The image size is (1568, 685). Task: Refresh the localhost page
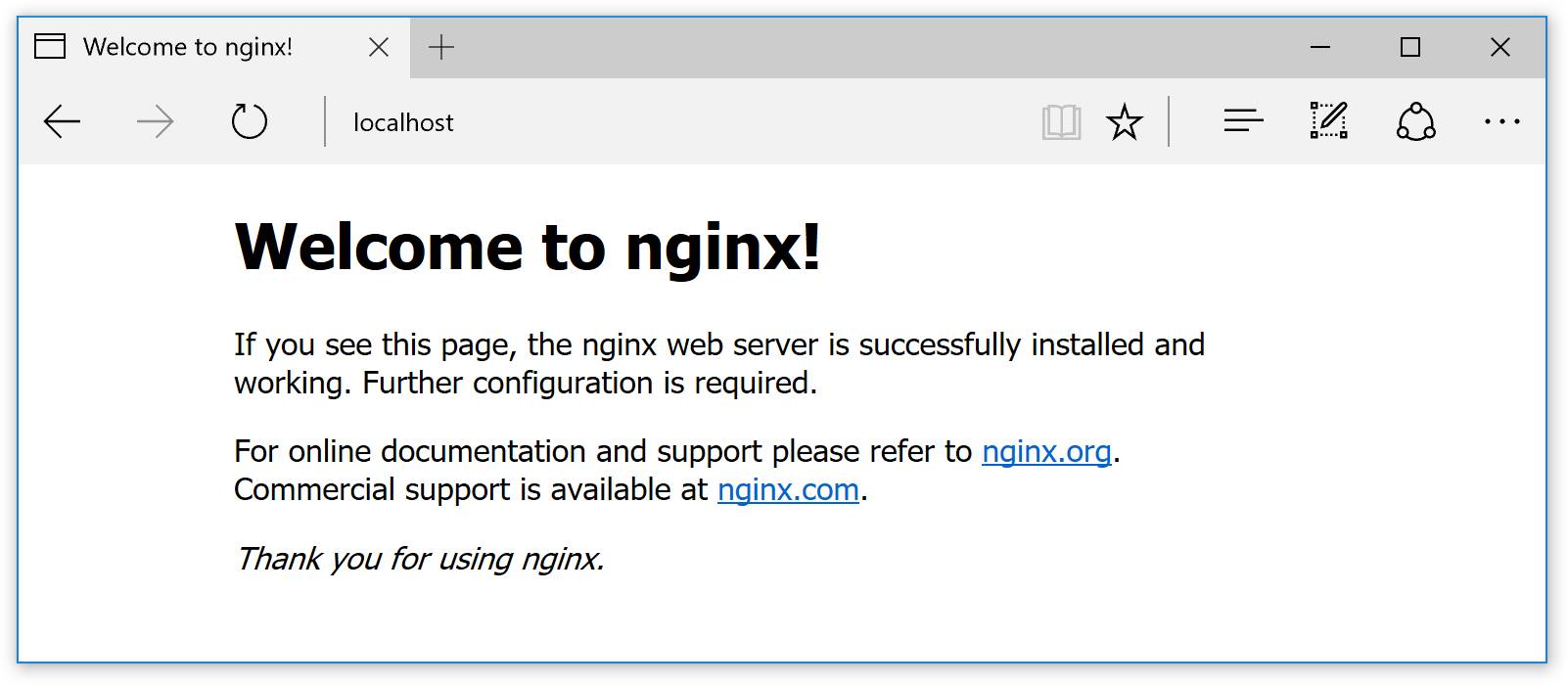(x=249, y=122)
